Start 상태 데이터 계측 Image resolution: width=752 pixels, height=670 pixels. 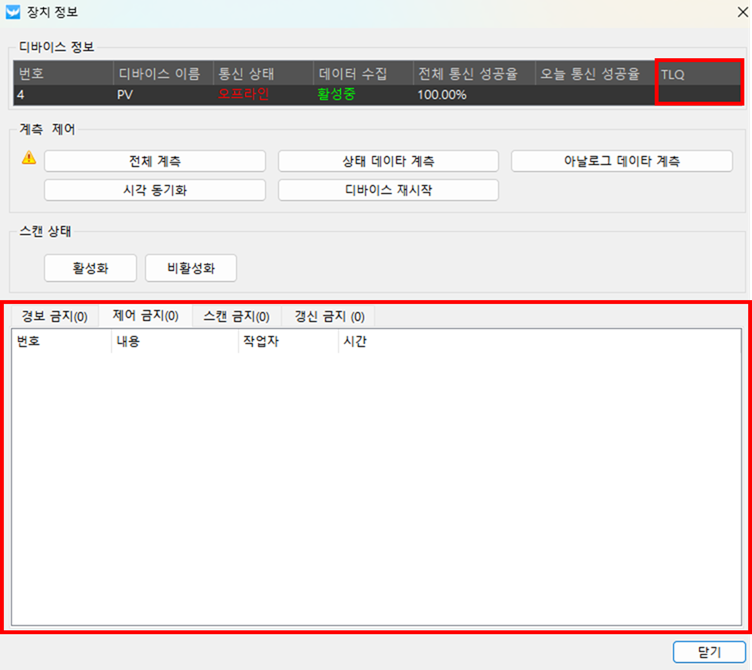click(388, 161)
